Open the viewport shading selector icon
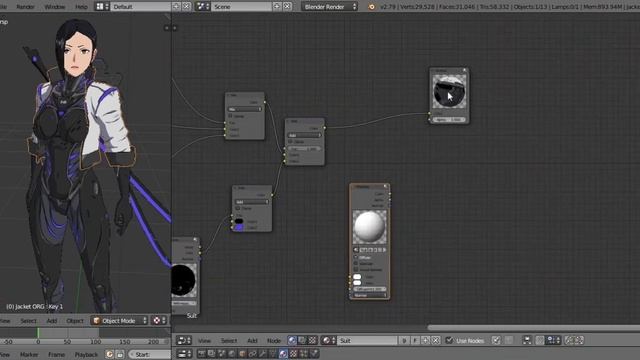Image resolution: width=640 pixels, height=360 pixels. [x=159, y=321]
